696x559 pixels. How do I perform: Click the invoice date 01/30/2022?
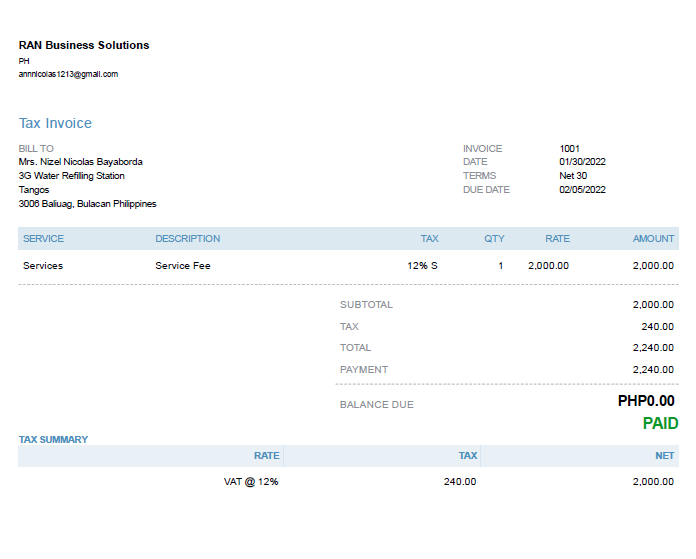582,162
